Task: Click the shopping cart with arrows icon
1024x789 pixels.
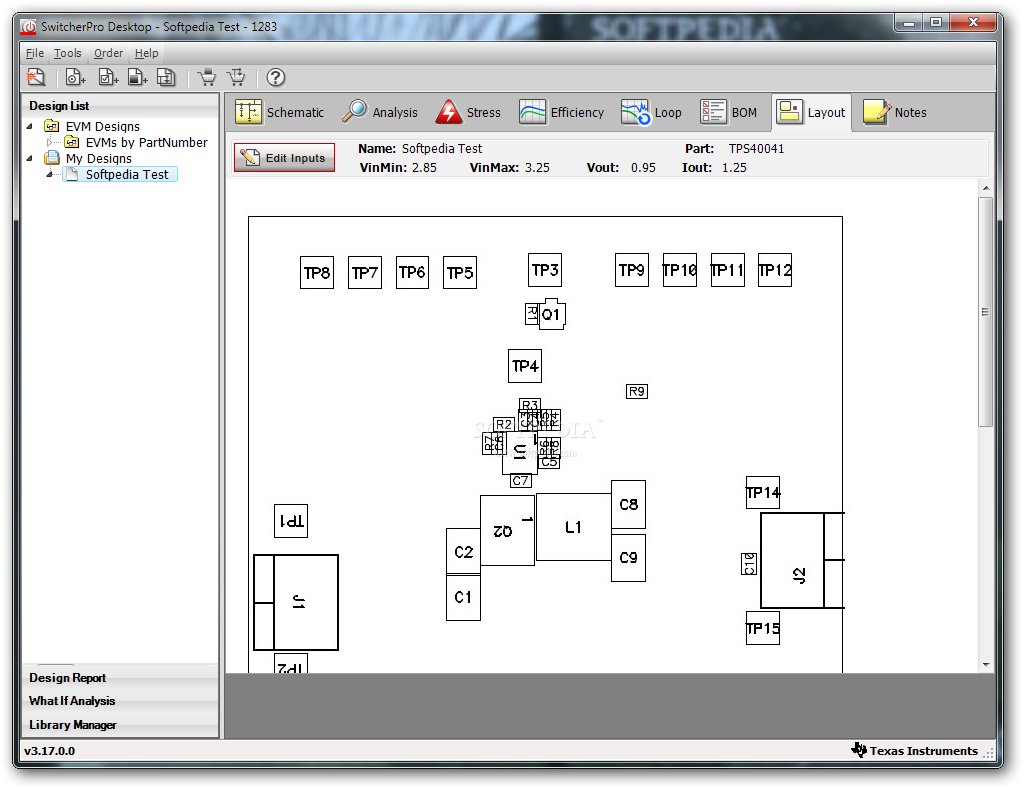Action: point(236,77)
